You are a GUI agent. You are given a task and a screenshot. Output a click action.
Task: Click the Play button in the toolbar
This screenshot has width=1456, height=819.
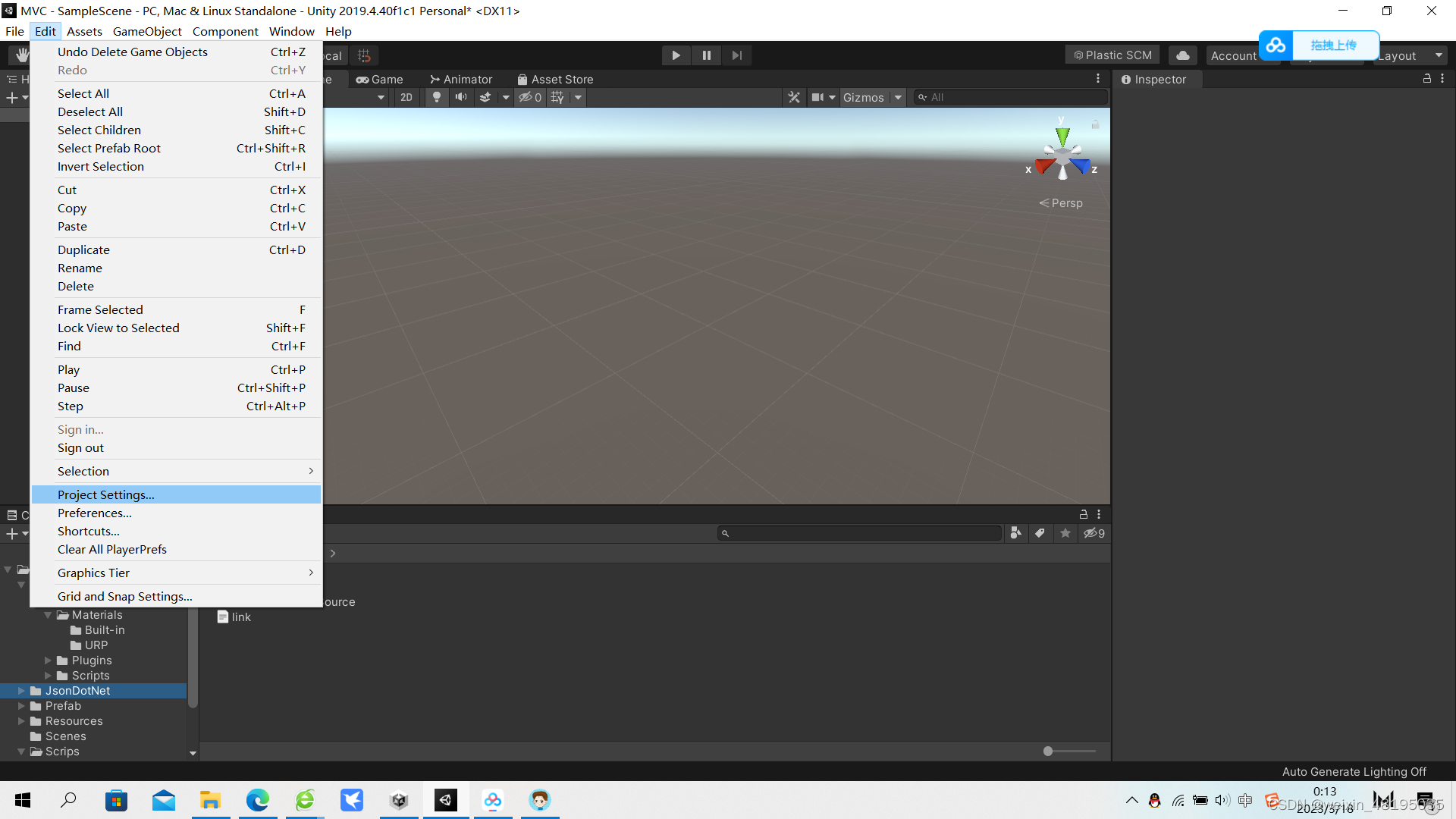point(676,55)
